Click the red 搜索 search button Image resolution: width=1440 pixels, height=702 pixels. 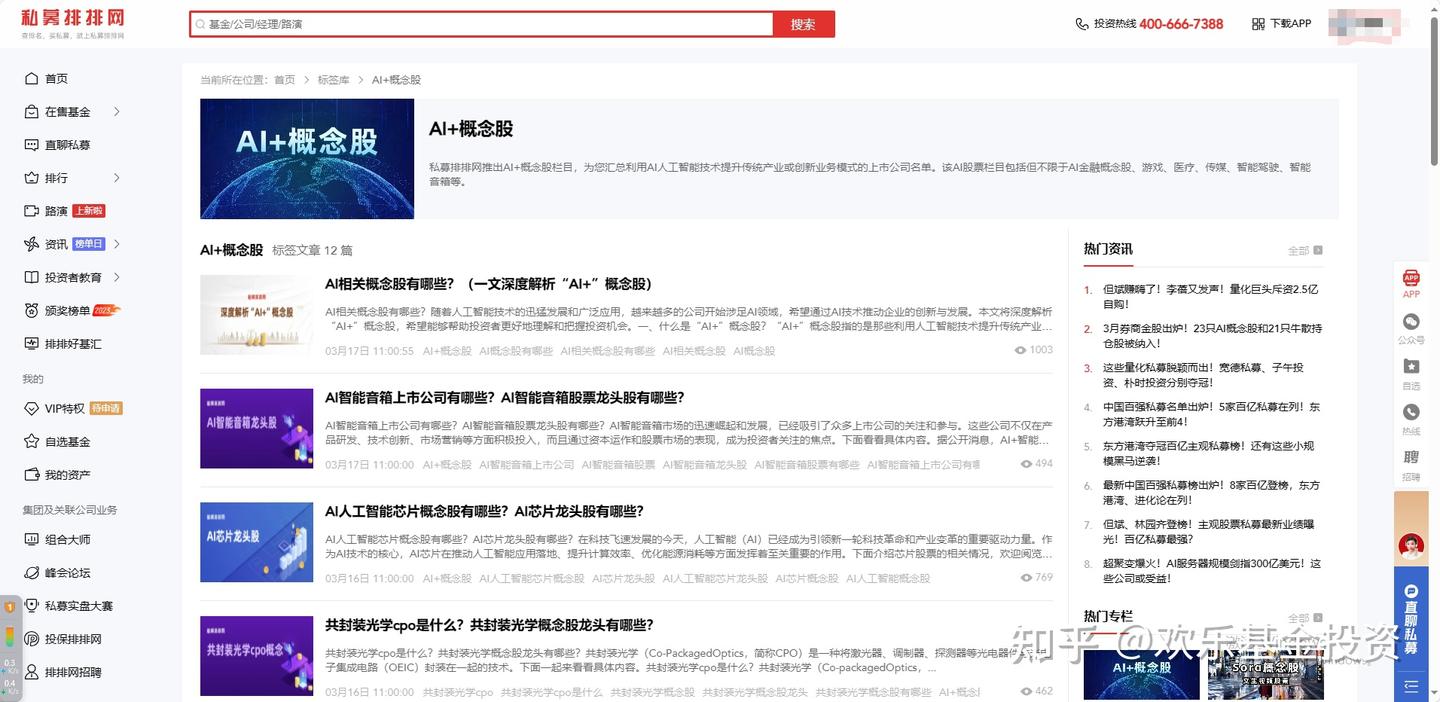[802, 23]
